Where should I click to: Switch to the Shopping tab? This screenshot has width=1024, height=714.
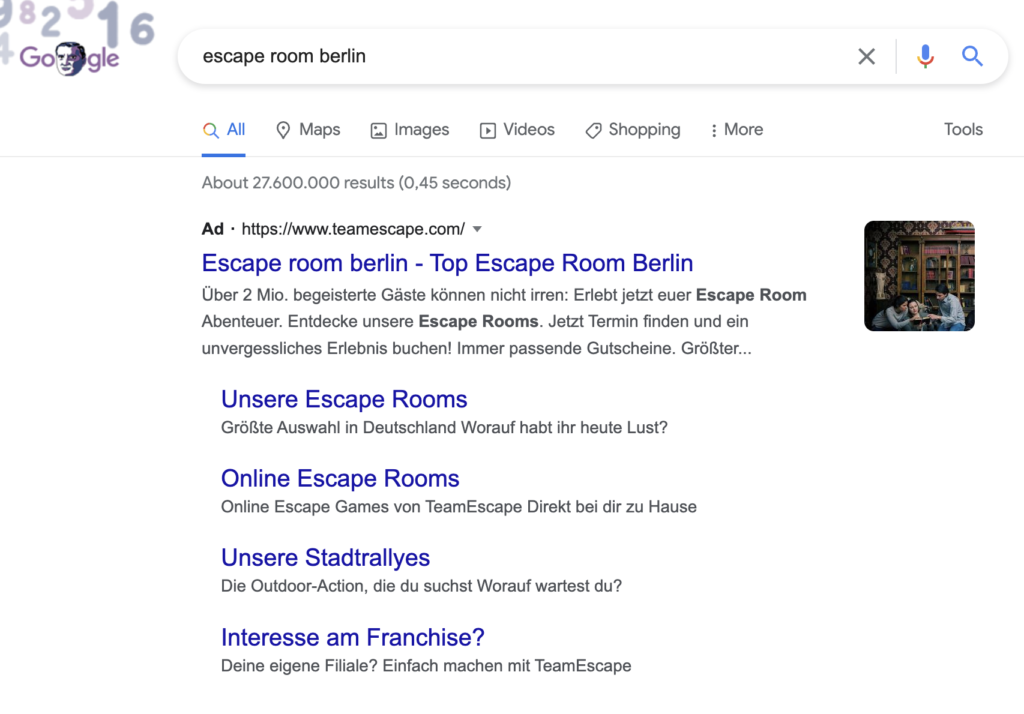632,130
